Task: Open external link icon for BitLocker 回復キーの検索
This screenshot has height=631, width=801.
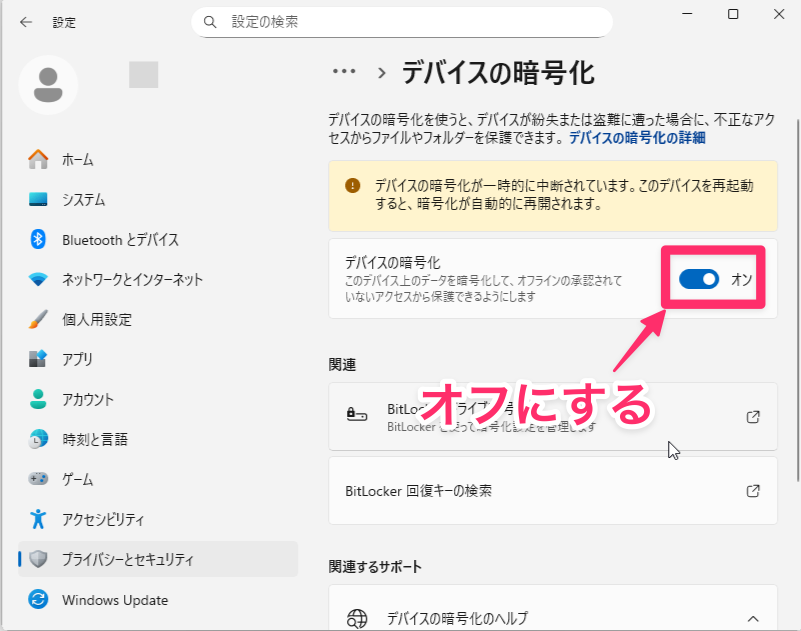Action: 753,491
